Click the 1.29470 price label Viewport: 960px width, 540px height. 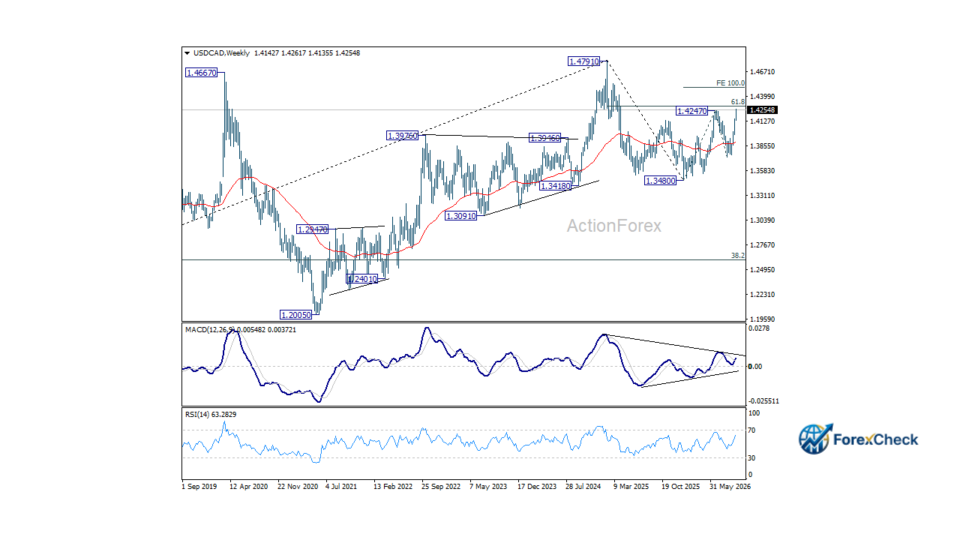point(312,230)
